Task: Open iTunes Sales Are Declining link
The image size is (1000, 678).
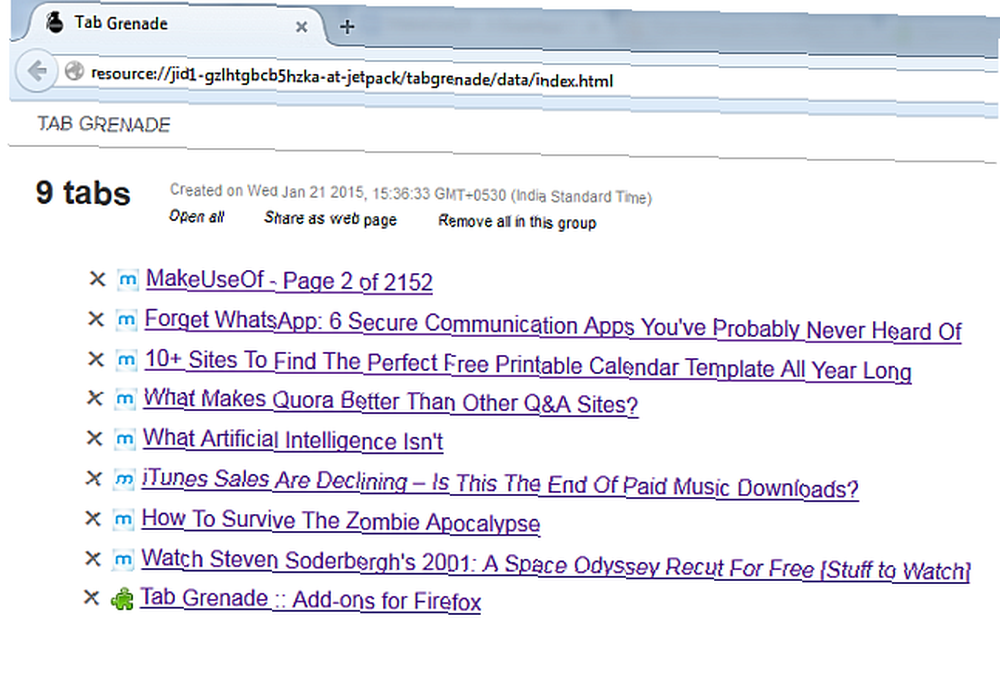Action: [500, 483]
